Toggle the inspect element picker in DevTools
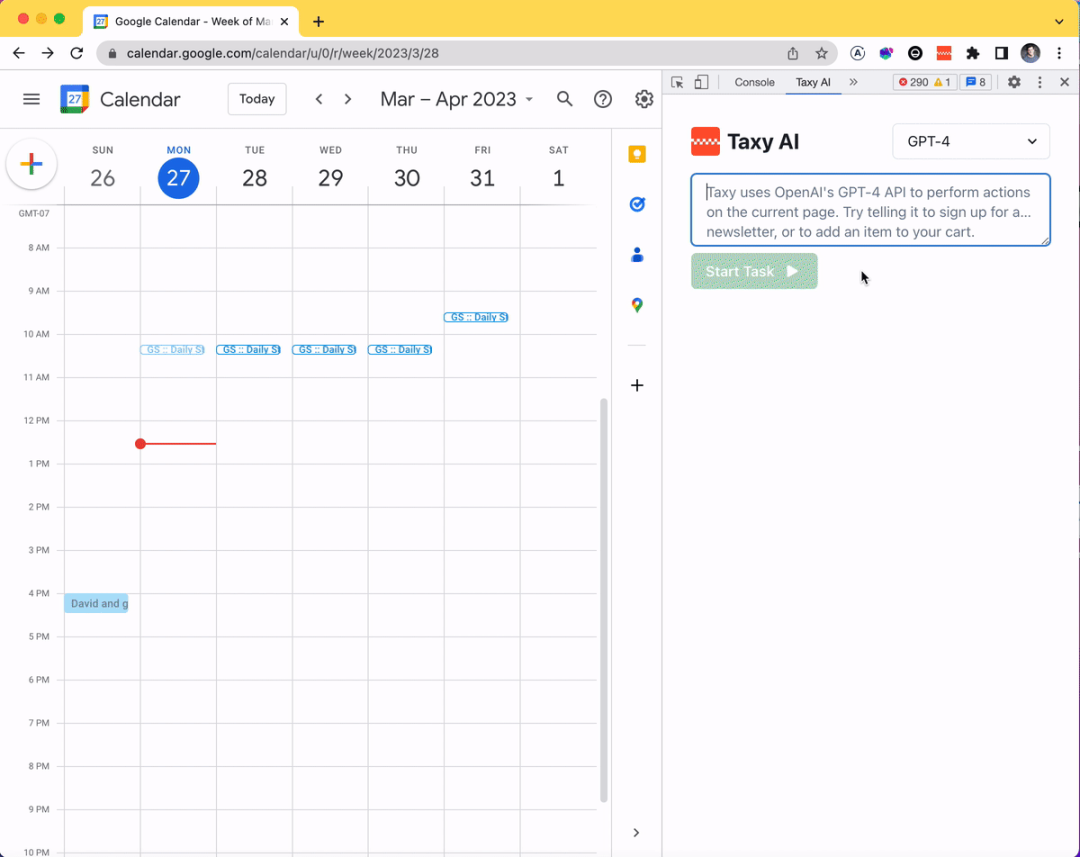 pos(676,82)
